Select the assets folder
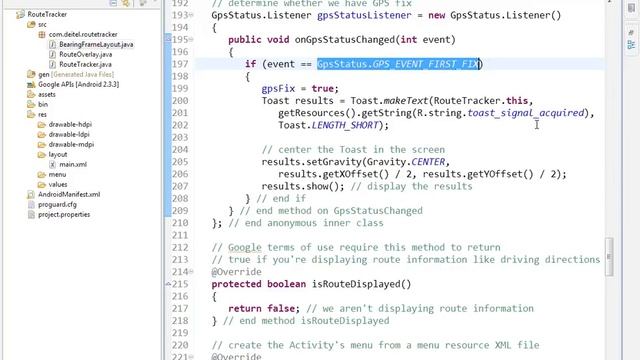 41,94
